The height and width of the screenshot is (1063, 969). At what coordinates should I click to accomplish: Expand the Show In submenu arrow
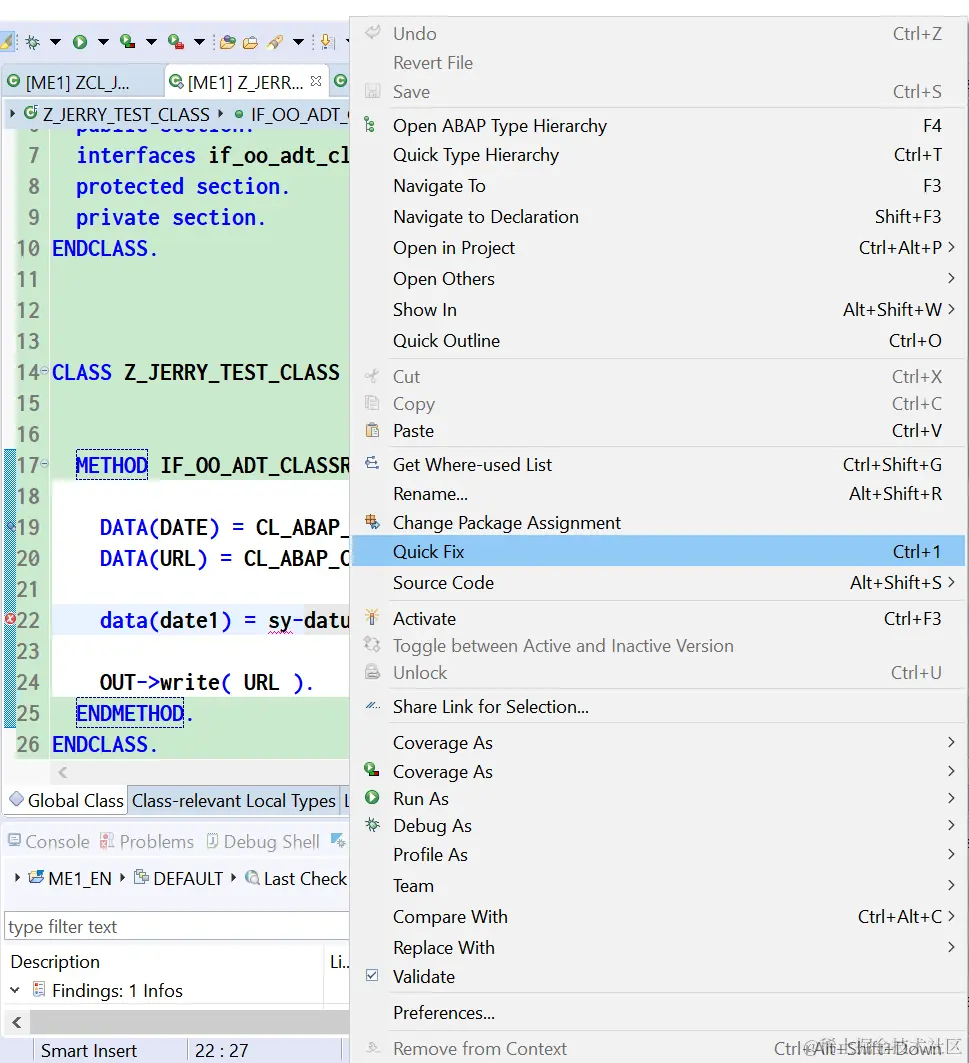click(951, 309)
